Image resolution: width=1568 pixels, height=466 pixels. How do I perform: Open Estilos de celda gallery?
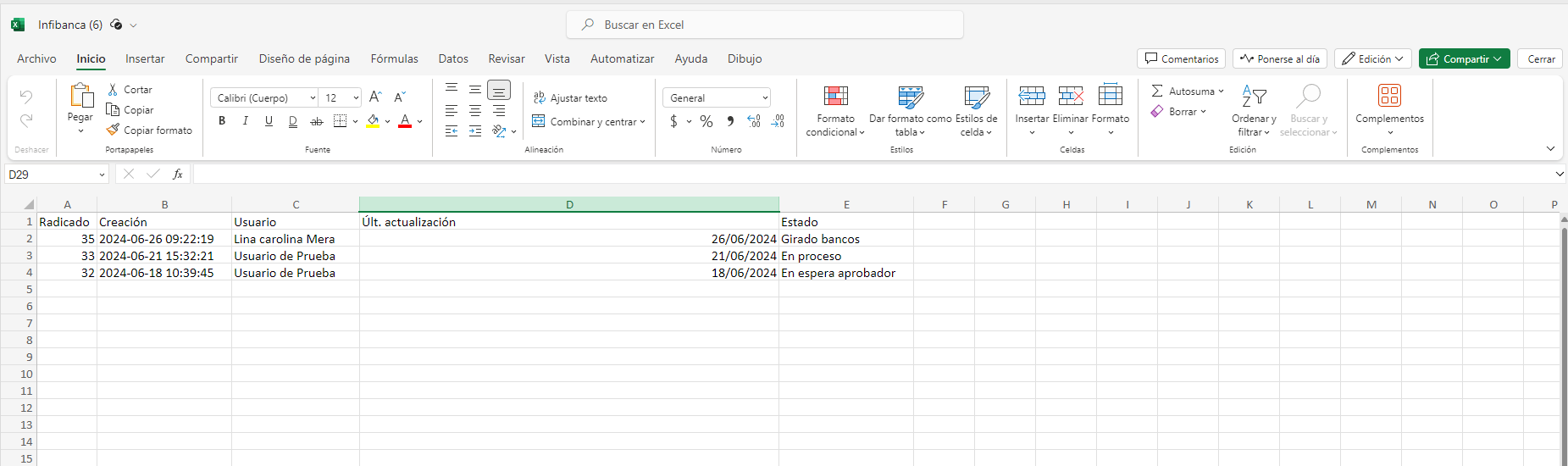[976, 111]
